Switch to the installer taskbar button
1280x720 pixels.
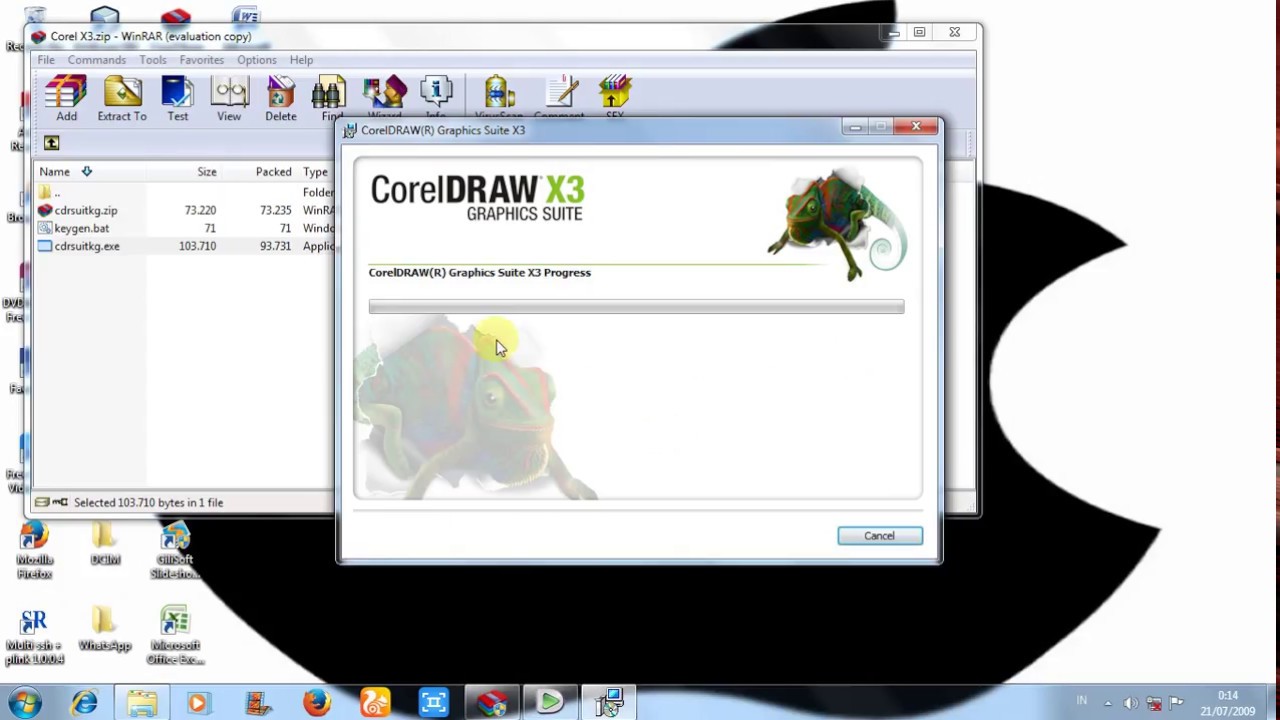pyautogui.click(x=609, y=703)
